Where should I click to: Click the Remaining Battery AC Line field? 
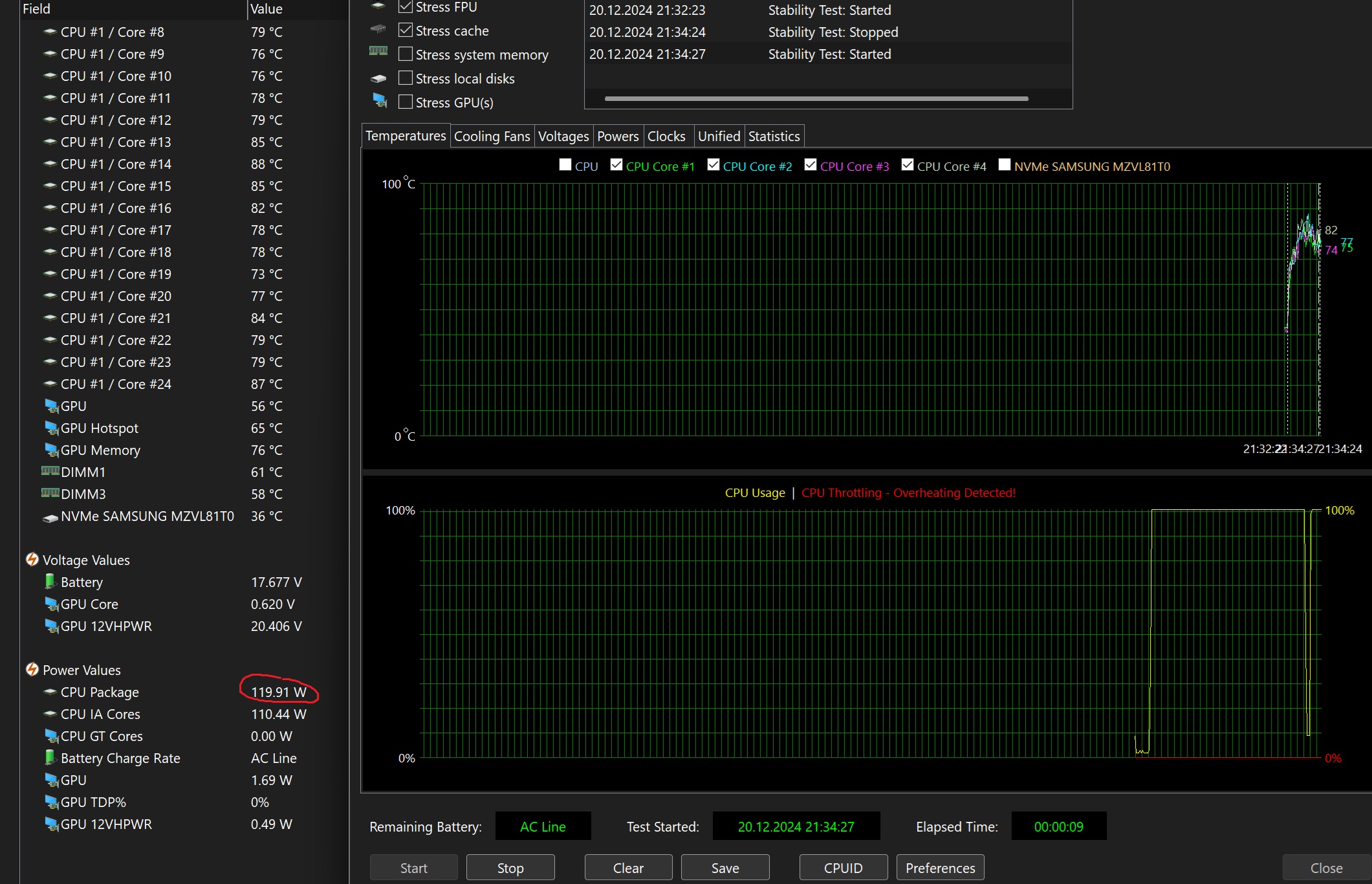[x=543, y=826]
